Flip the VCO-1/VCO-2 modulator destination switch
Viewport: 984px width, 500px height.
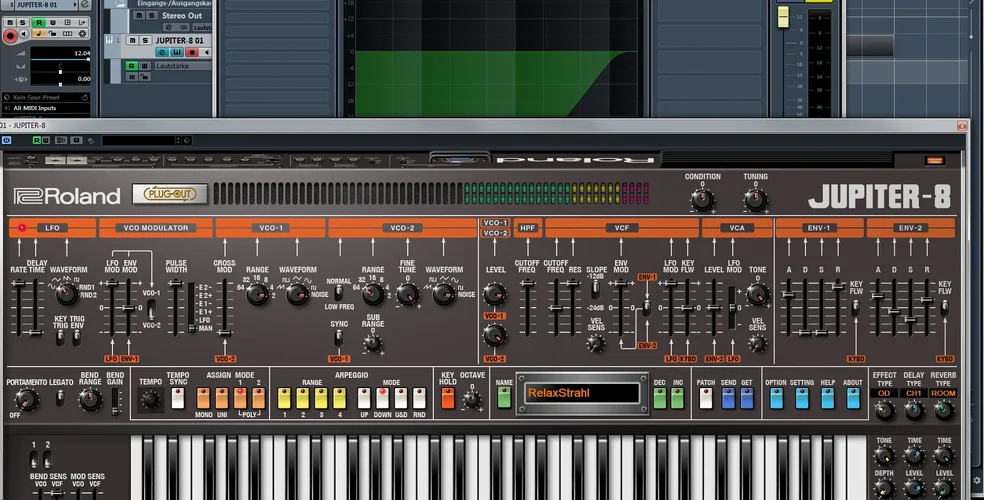point(151,309)
